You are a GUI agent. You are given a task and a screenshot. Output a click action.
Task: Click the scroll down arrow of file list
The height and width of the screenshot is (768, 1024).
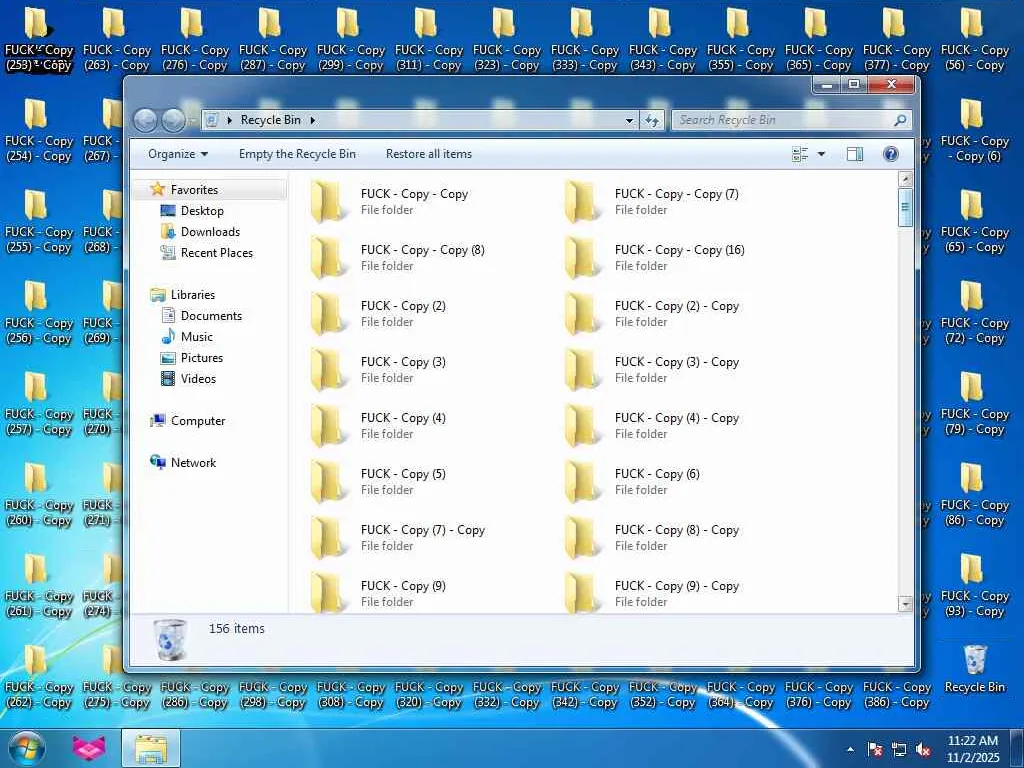click(x=905, y=604)
